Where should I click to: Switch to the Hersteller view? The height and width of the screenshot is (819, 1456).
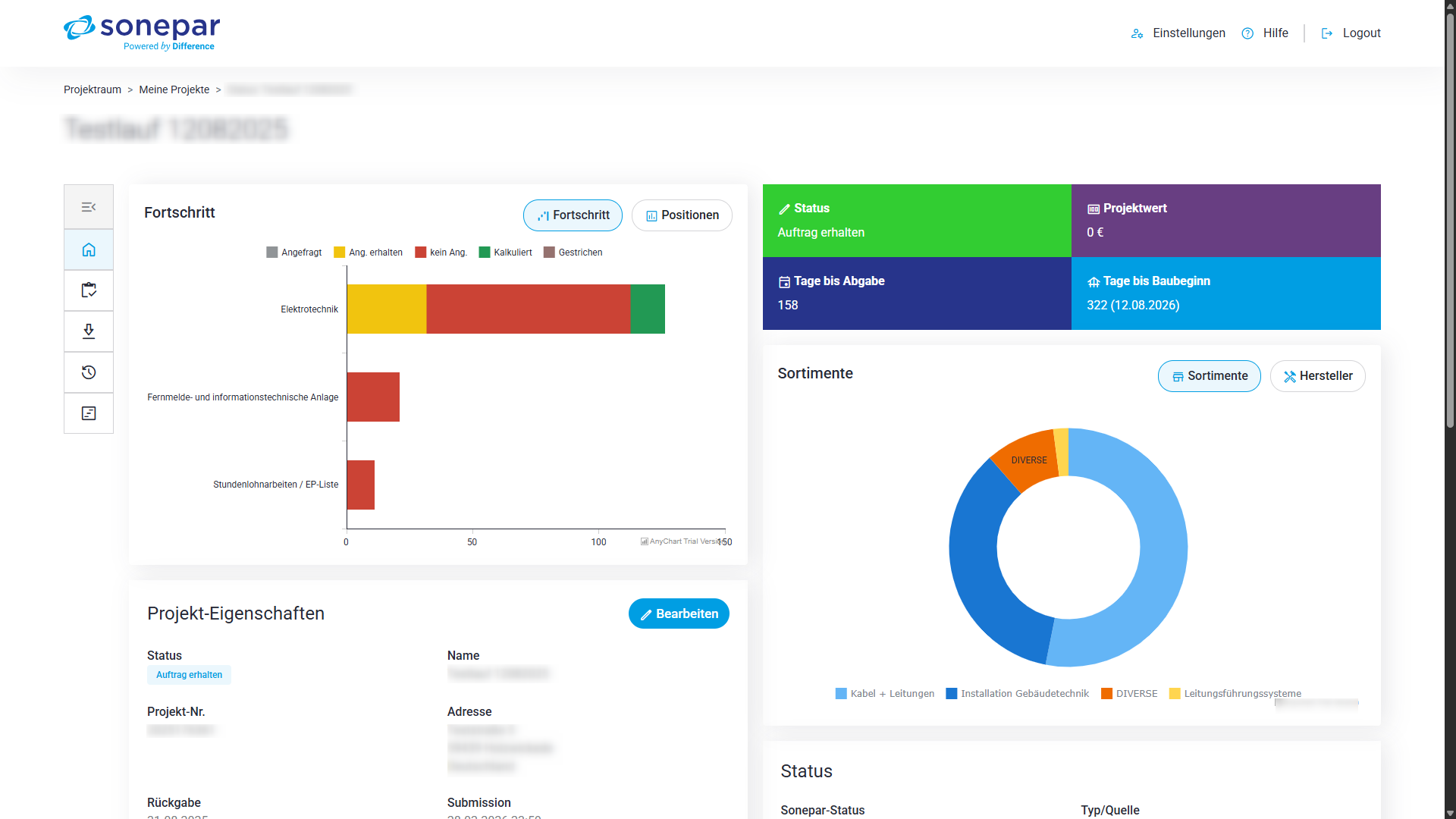pyautogui.click(x=1317, y=376)
